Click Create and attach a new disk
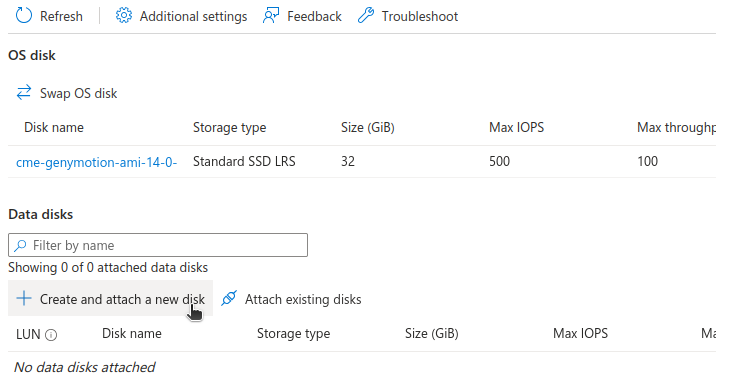 tap(110, 298)
